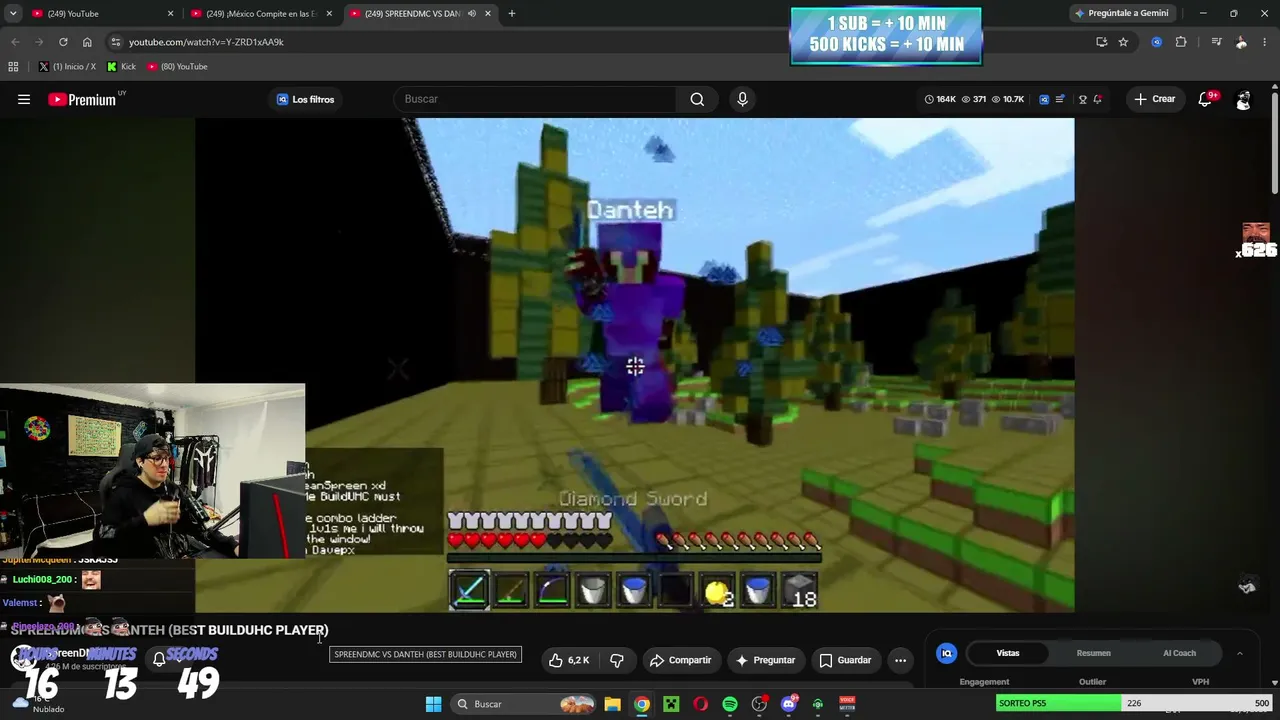
Task: Open the Crear create menu
Action: (1155, 99)
